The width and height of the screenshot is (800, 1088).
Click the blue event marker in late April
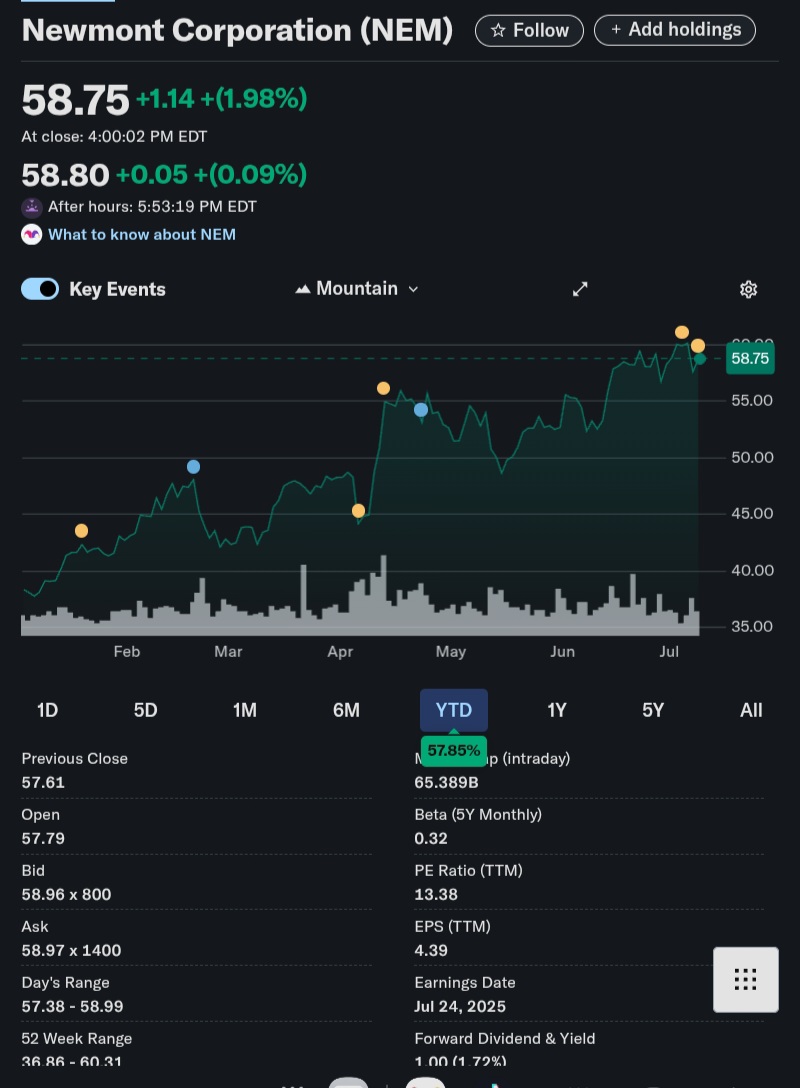pyautogui.click(x=420, y=409)
